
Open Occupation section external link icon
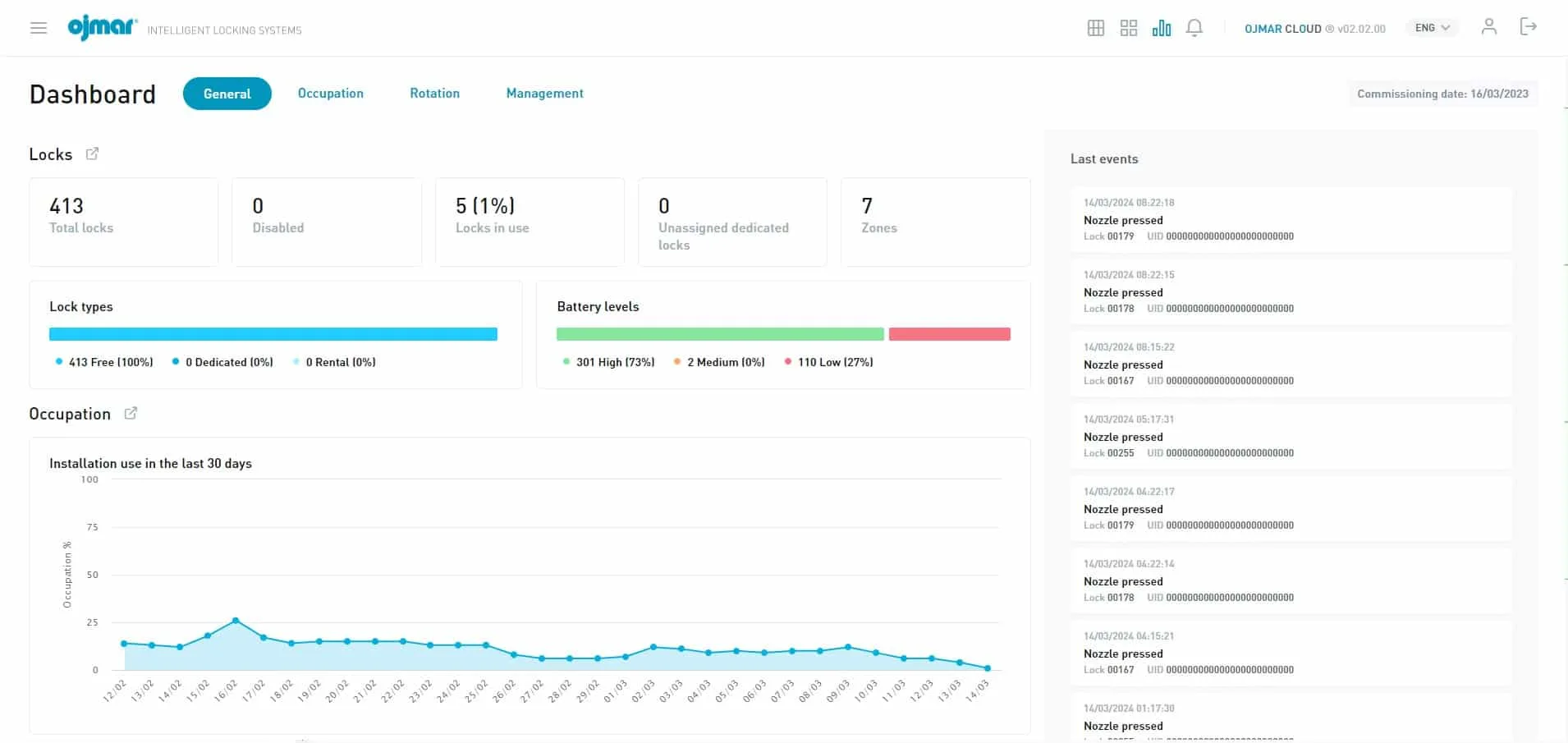[131, 413]
